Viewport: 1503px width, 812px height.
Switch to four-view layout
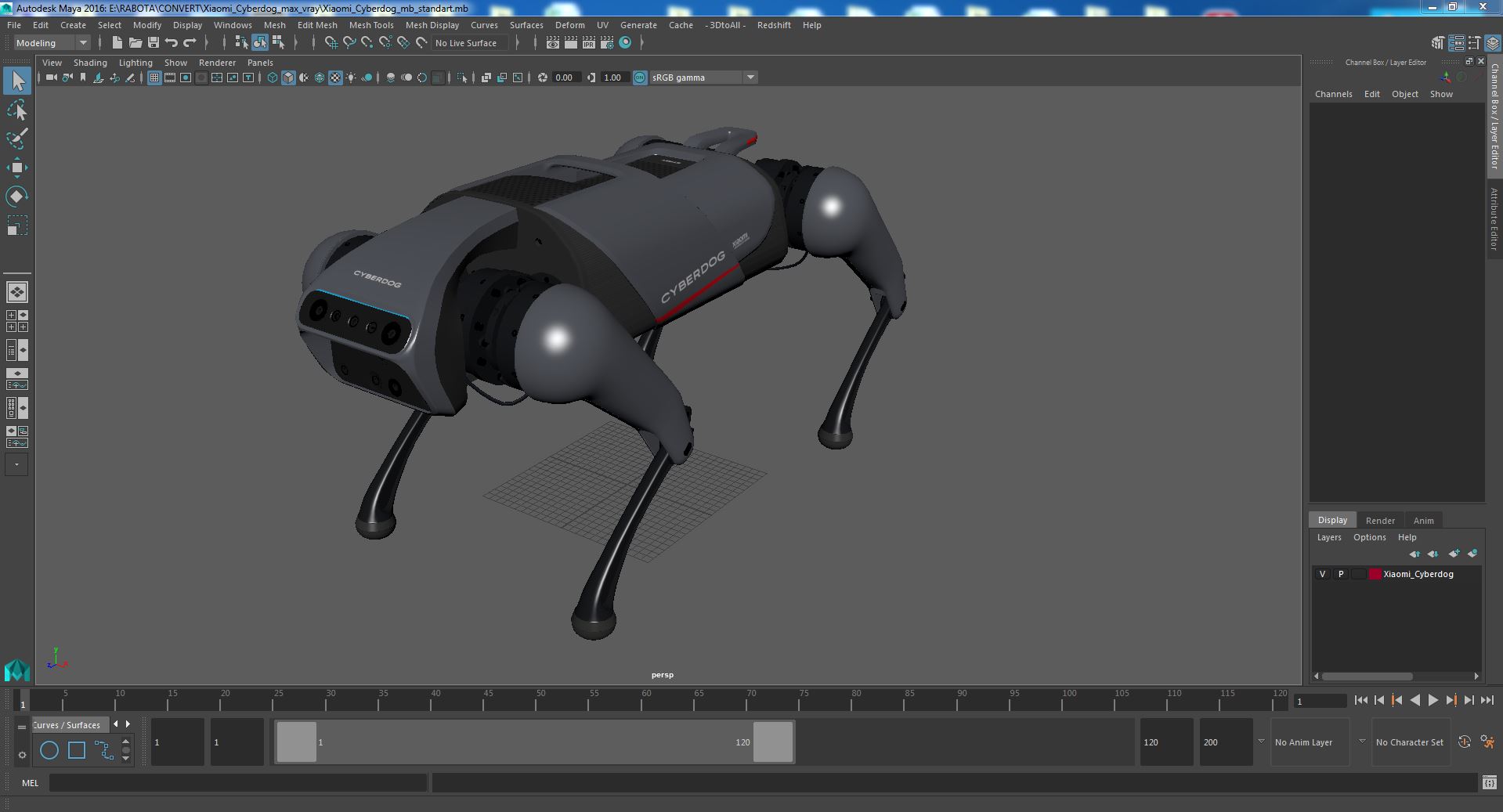(17, 321)
